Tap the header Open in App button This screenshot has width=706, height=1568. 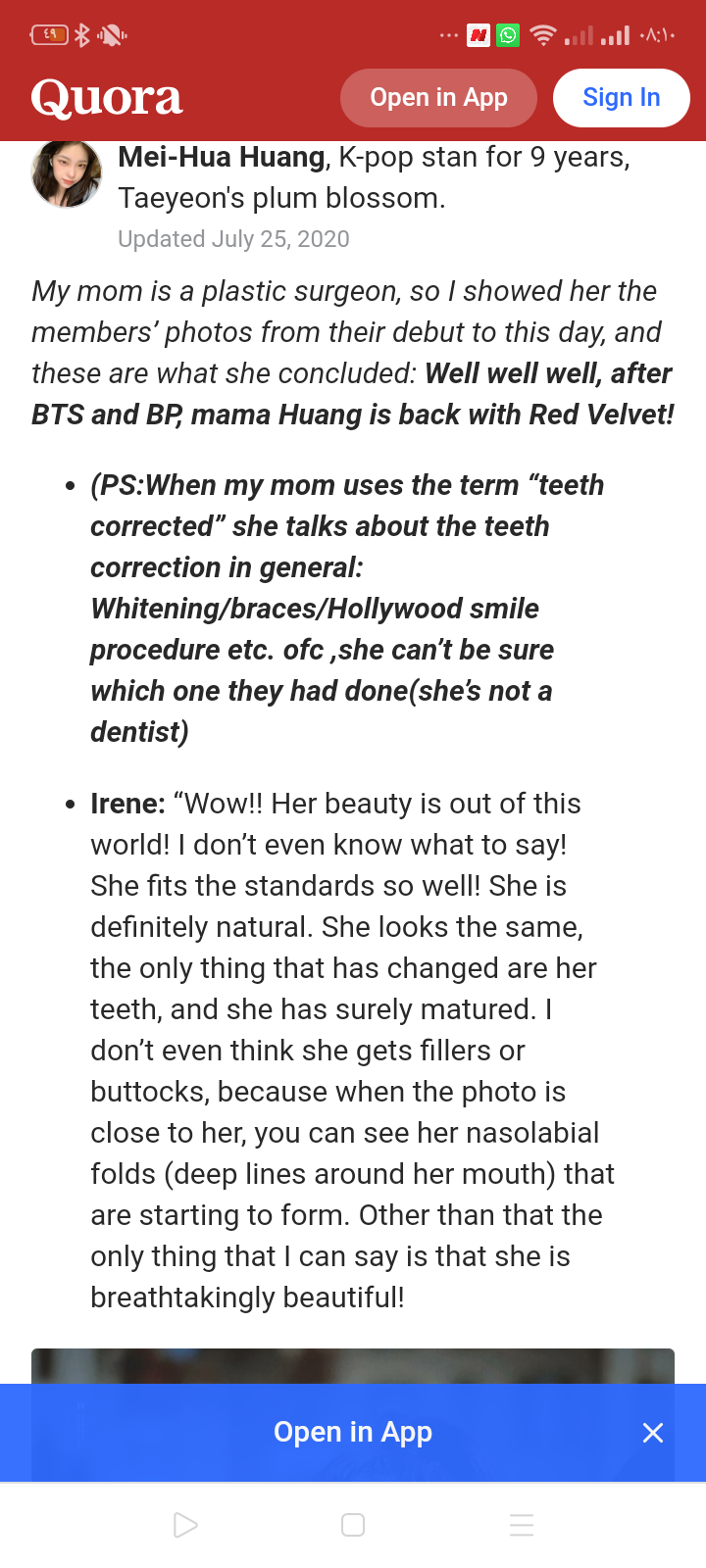pos(438,98)
